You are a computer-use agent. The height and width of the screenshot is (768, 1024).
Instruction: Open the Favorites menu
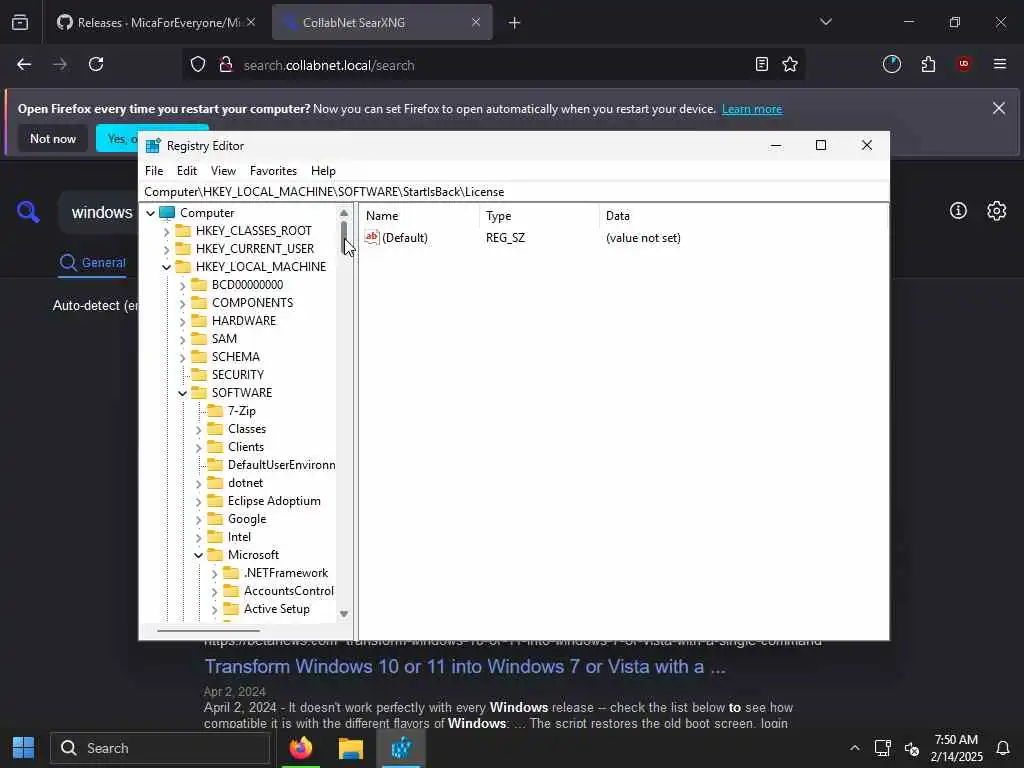tap(274, 170)
